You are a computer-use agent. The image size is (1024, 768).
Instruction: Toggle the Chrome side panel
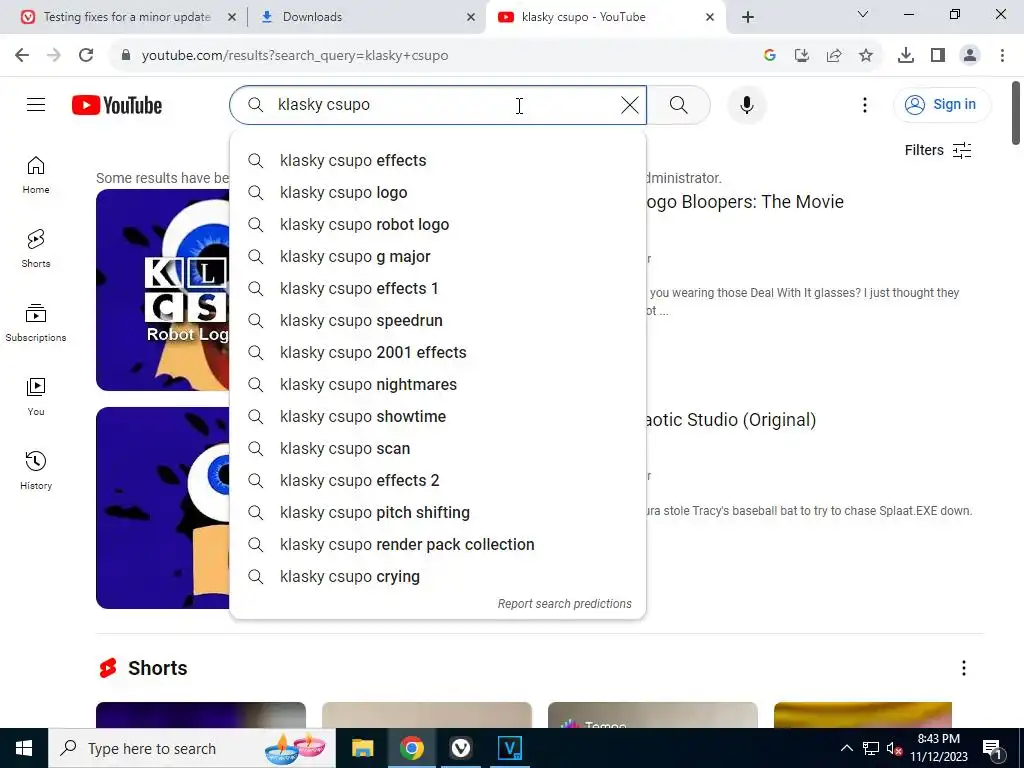[938, 56]
